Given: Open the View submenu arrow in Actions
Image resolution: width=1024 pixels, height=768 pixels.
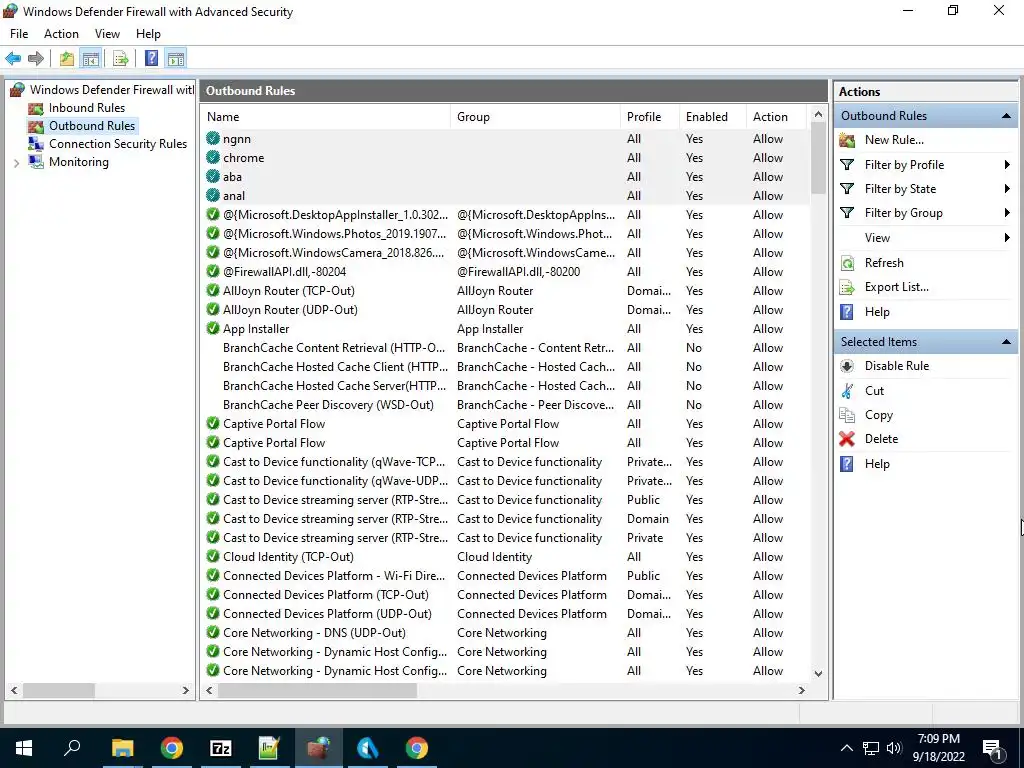Looking at the screenshot, I should click(1007, 238).
